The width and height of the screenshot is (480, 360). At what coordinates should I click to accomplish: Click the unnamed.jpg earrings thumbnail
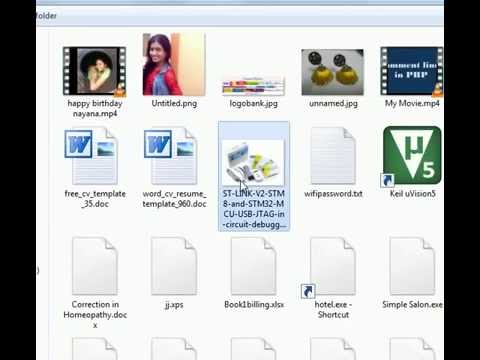pos(333,72)
